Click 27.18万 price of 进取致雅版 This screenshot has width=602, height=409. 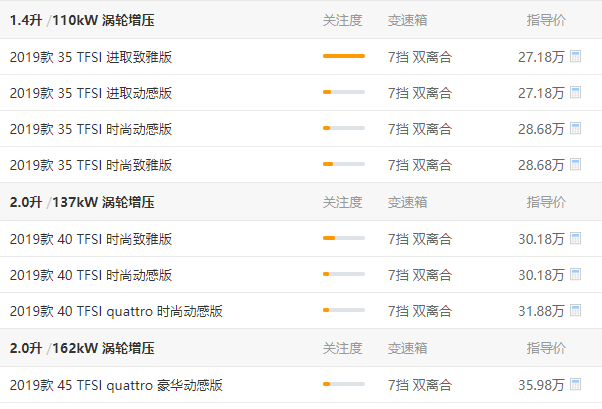(x=541, y=57)
